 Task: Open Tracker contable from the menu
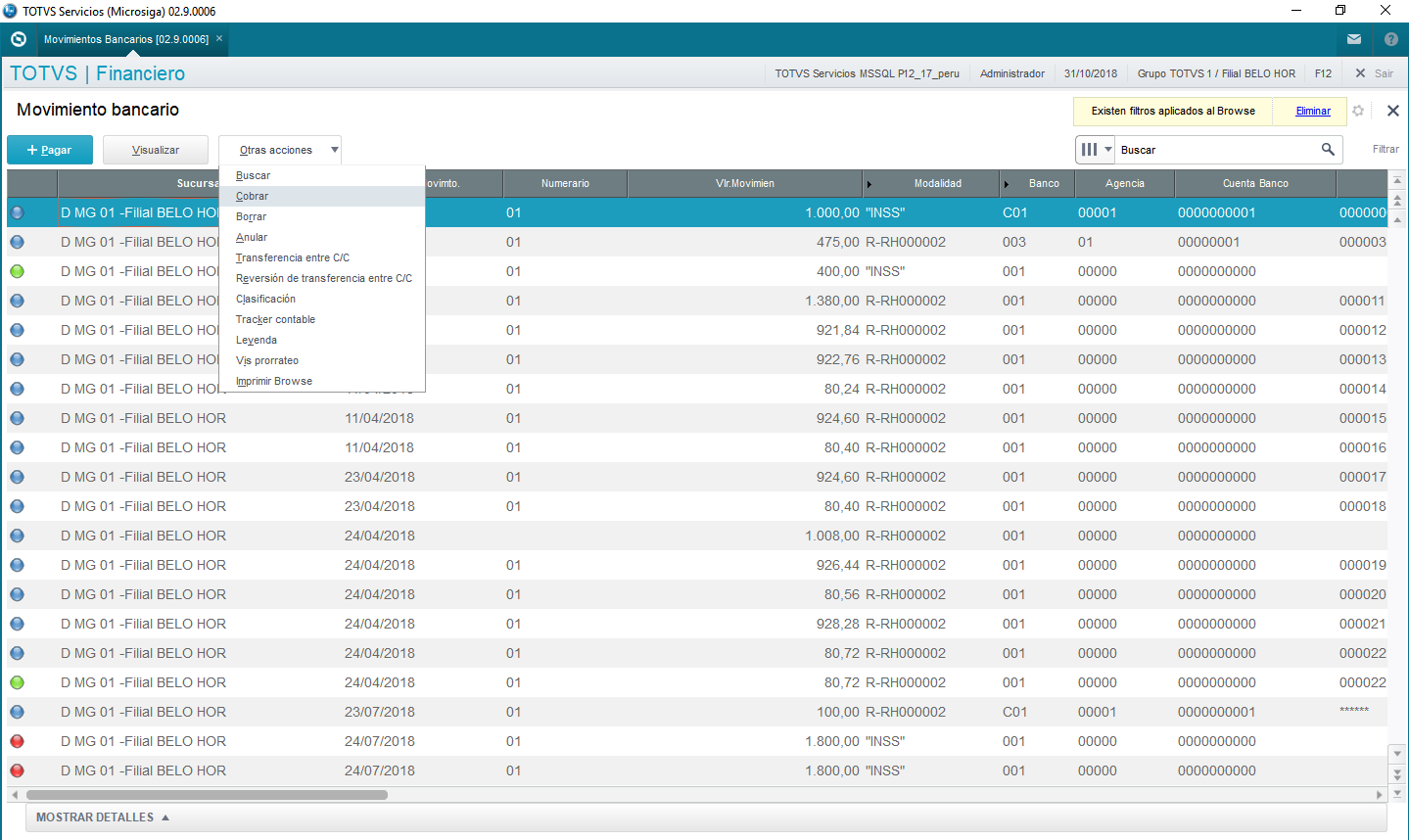click(322, 319)
